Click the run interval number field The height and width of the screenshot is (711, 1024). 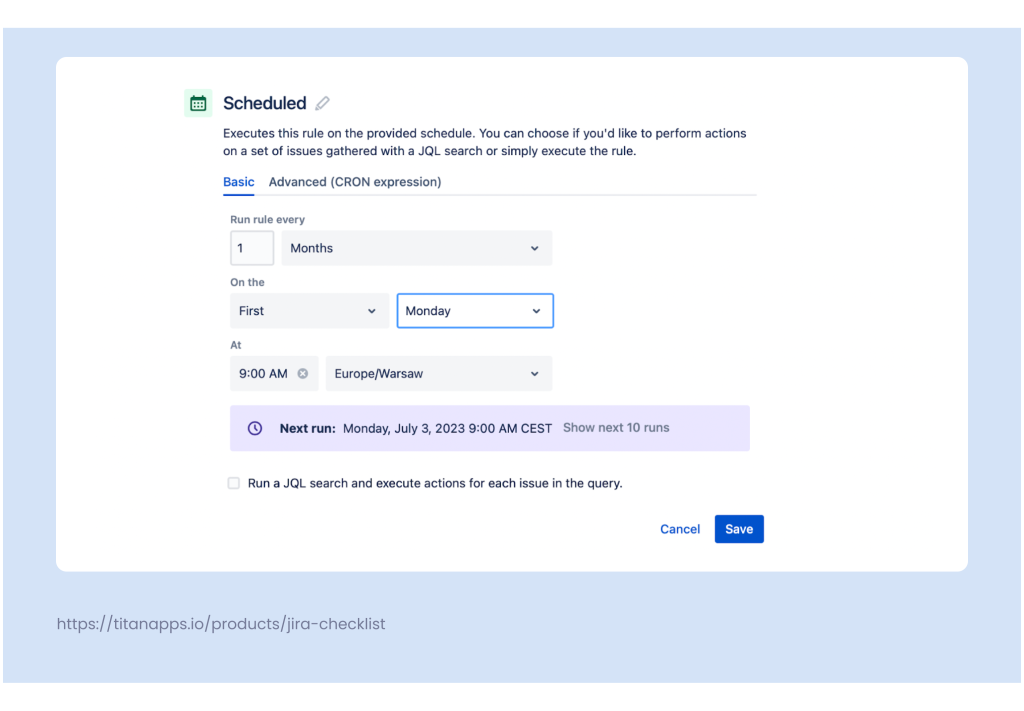252,248
